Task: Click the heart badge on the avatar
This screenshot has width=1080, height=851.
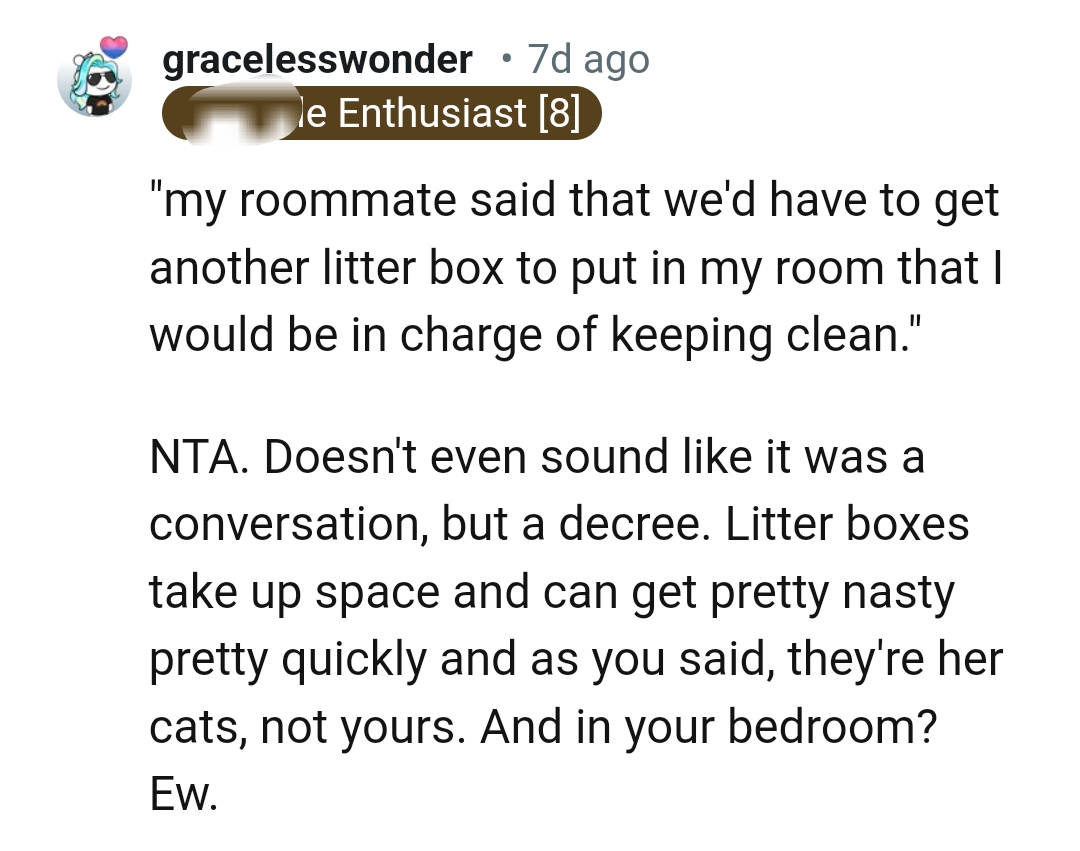Action: click(115, 47)
